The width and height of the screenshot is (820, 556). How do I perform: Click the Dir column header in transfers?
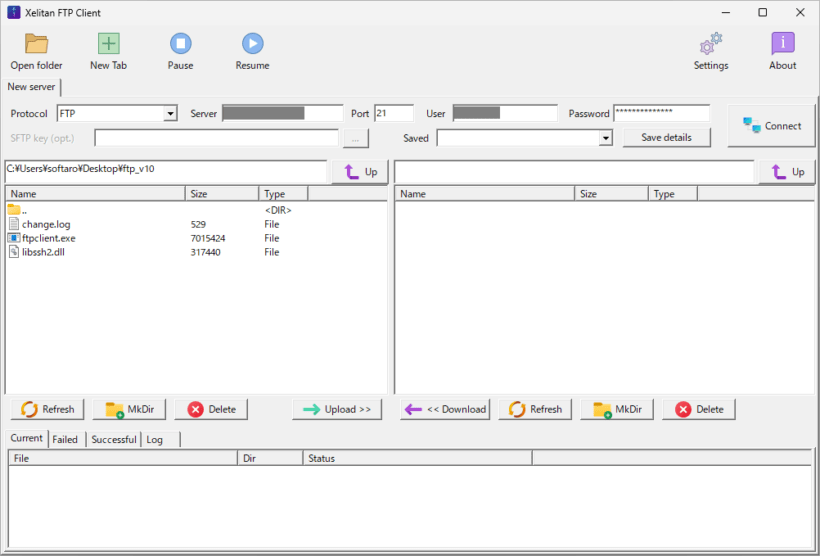pos(270,459)
